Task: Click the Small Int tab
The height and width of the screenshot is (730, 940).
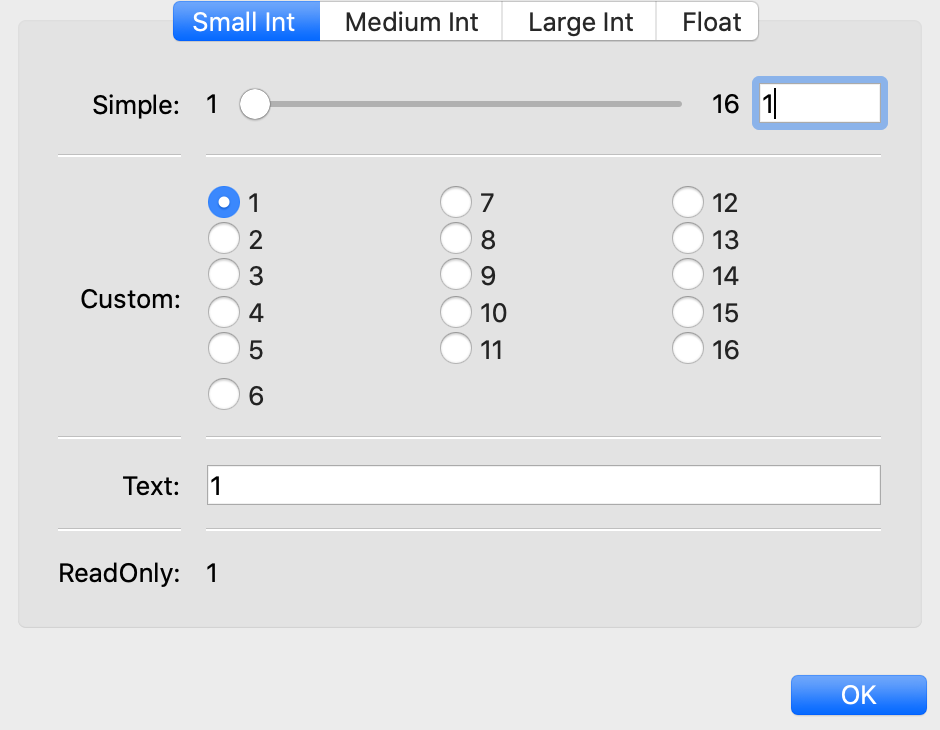Action: [245, 22]
